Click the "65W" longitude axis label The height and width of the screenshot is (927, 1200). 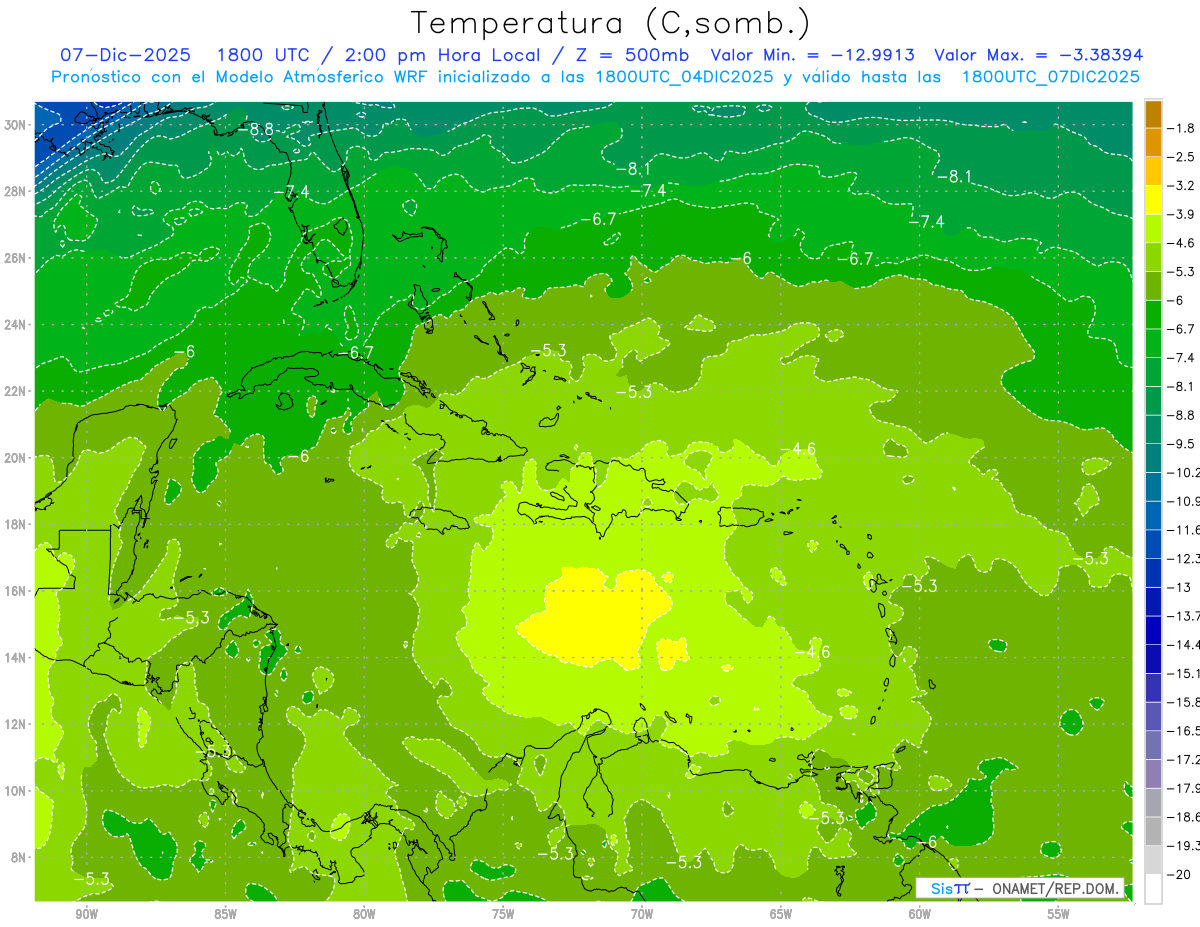tap(781, 914)
